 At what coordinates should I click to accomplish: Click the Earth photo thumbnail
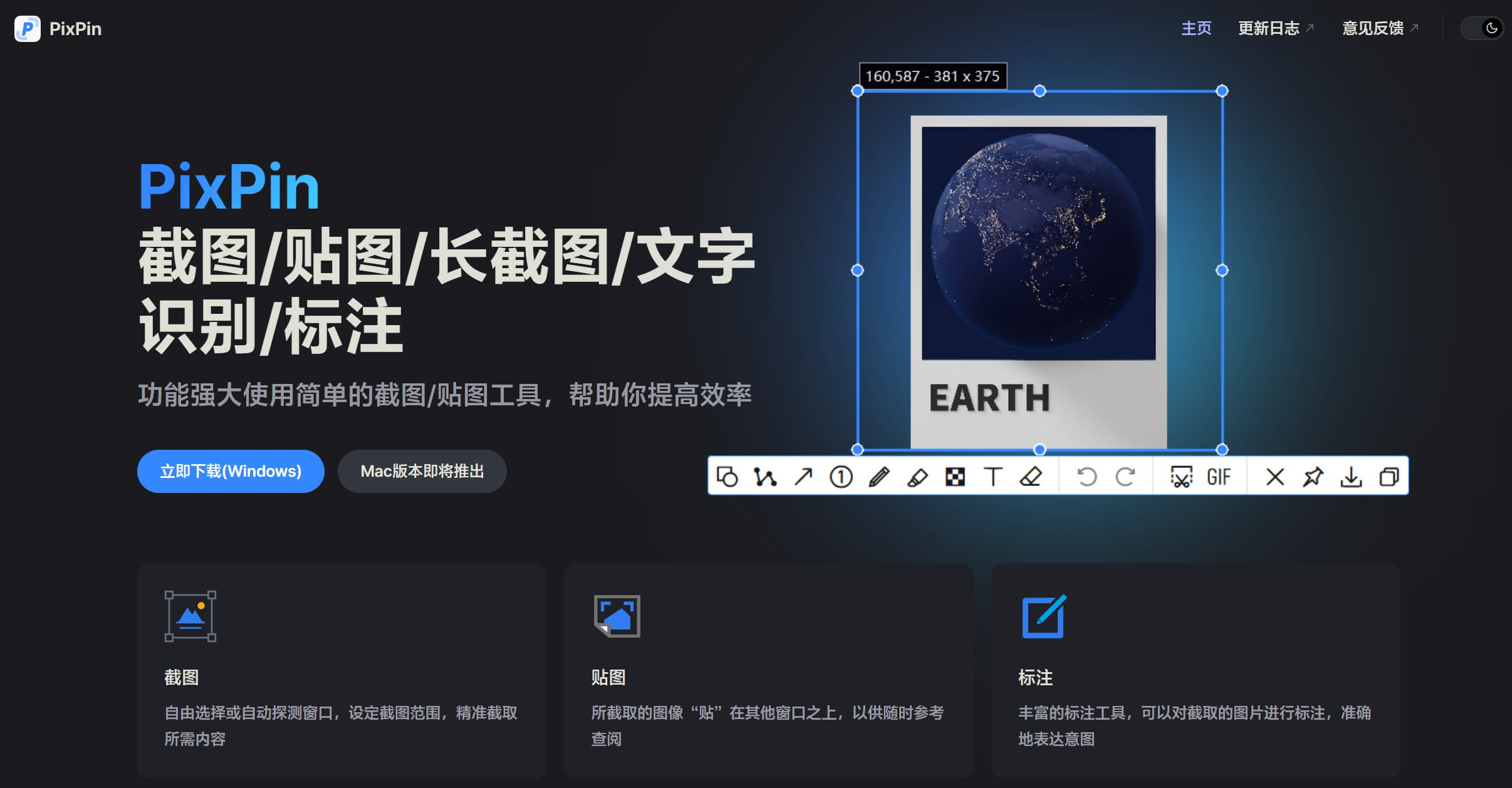coord(1038,243)
